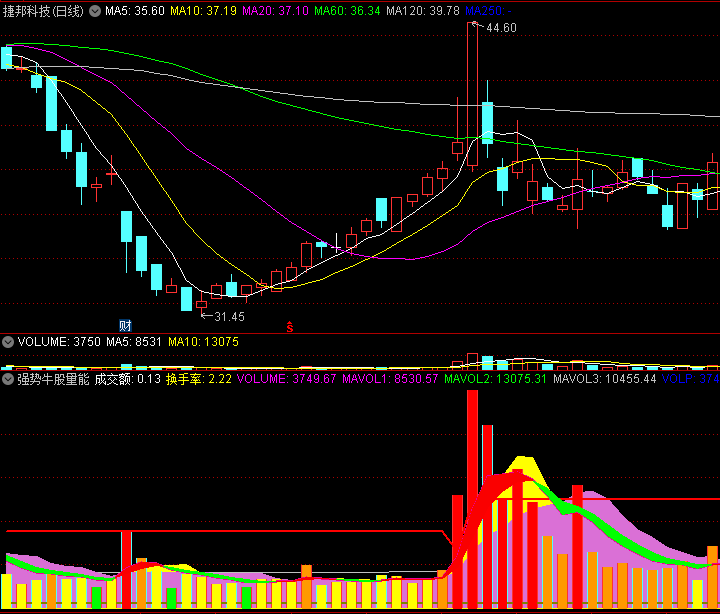Click the MAVOL1: 8530.57 label

point(390,379)
